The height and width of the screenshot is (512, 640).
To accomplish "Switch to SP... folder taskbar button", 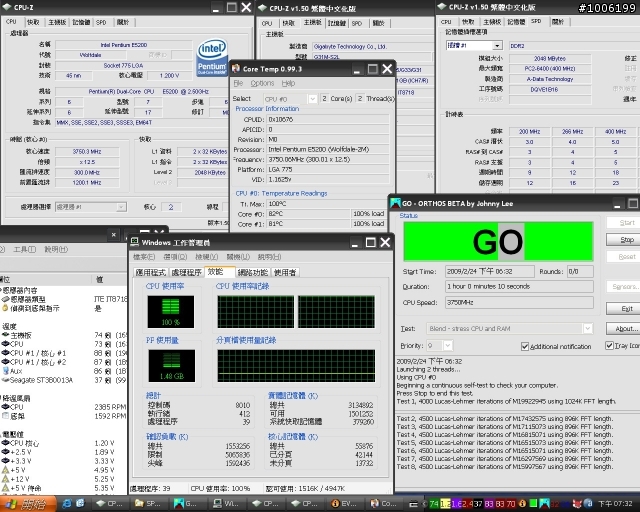I will [148, 503].
